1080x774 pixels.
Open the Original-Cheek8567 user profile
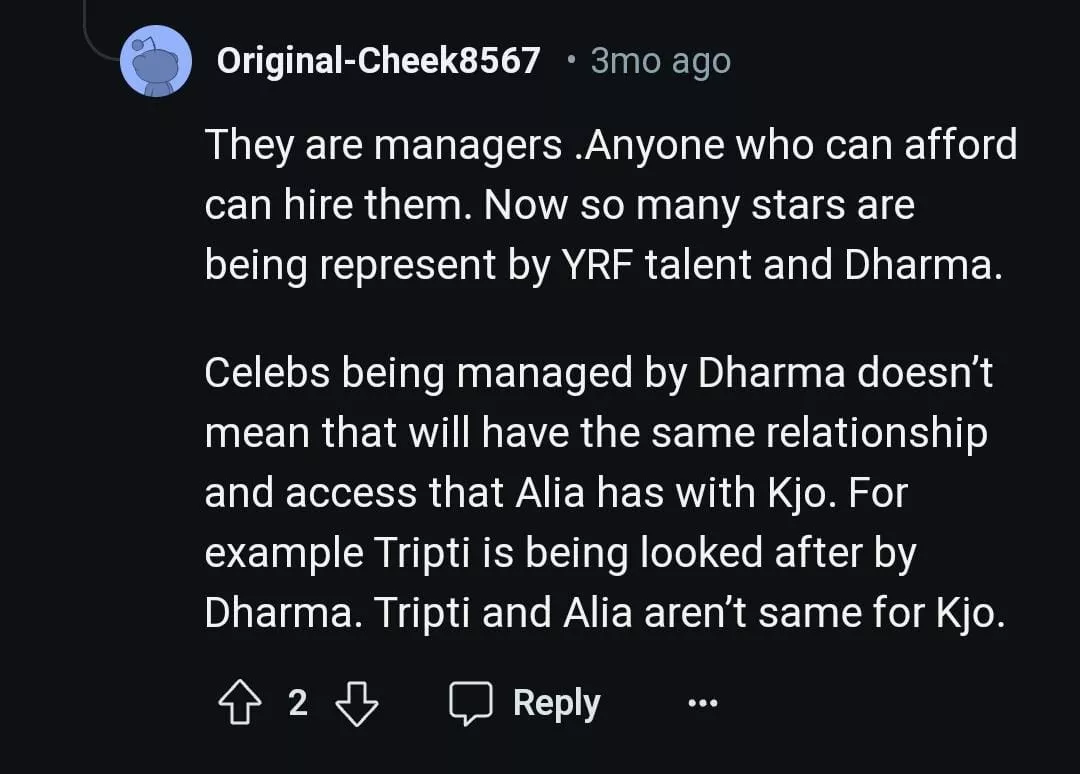(378, 61)
